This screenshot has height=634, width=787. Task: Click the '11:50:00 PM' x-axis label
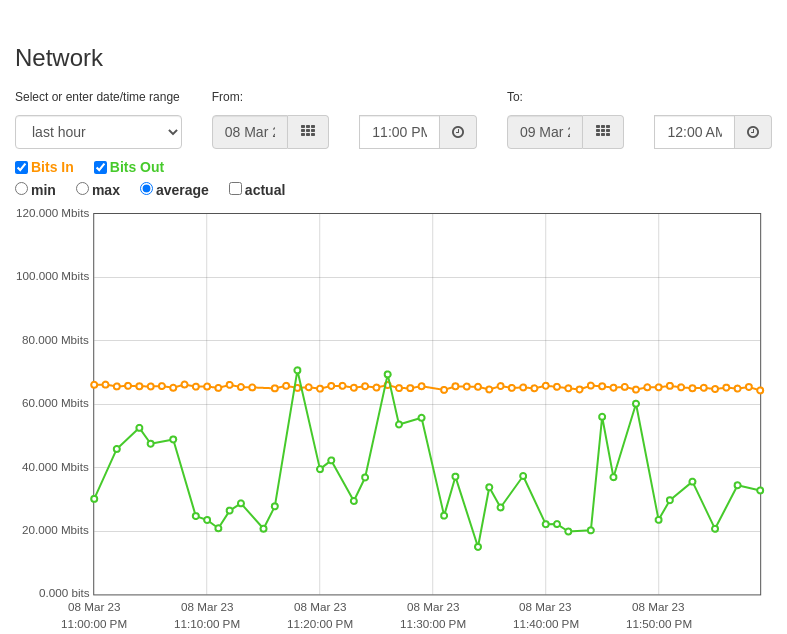point(659,624)
